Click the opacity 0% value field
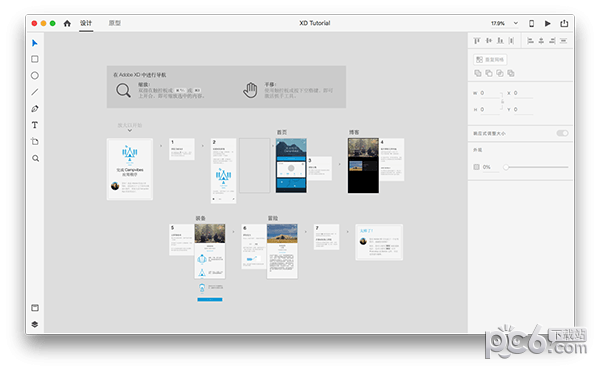The width and height of the screenshot is (600, 371). [x=490, y=167]
